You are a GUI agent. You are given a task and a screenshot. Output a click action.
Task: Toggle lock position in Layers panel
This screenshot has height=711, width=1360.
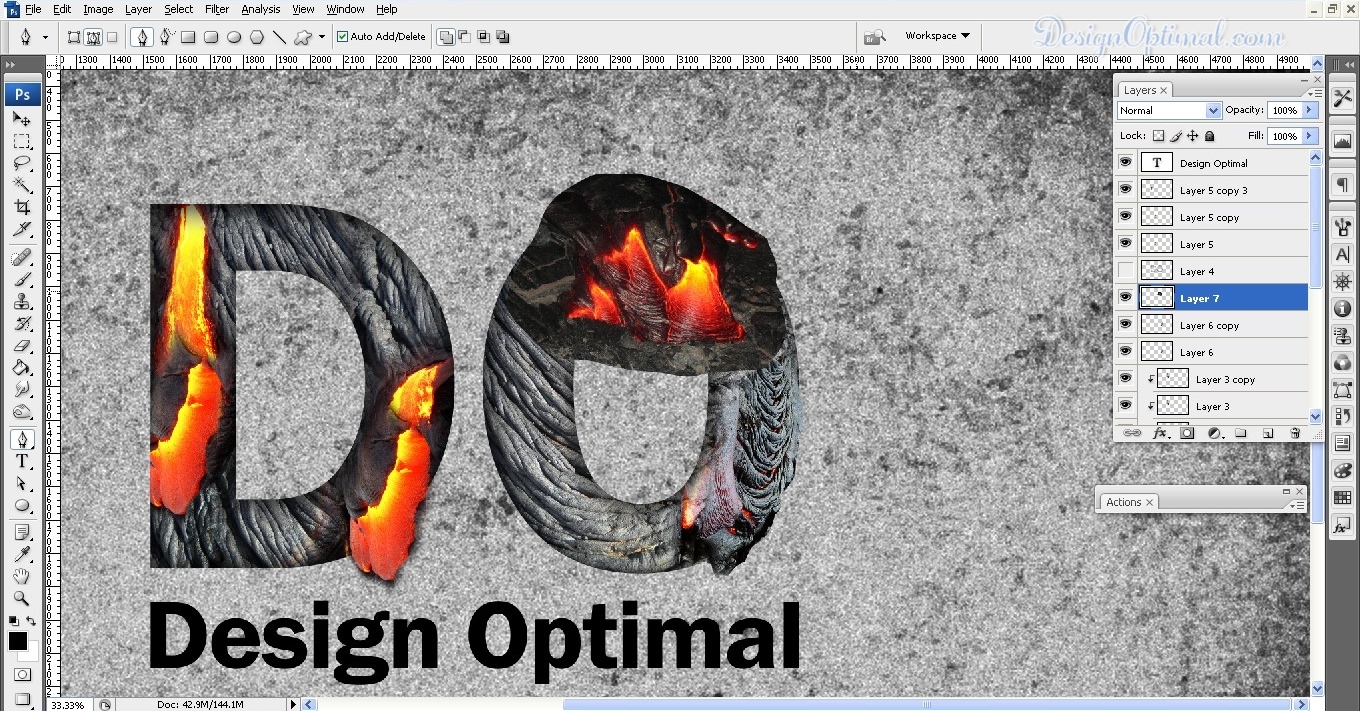1193,136
